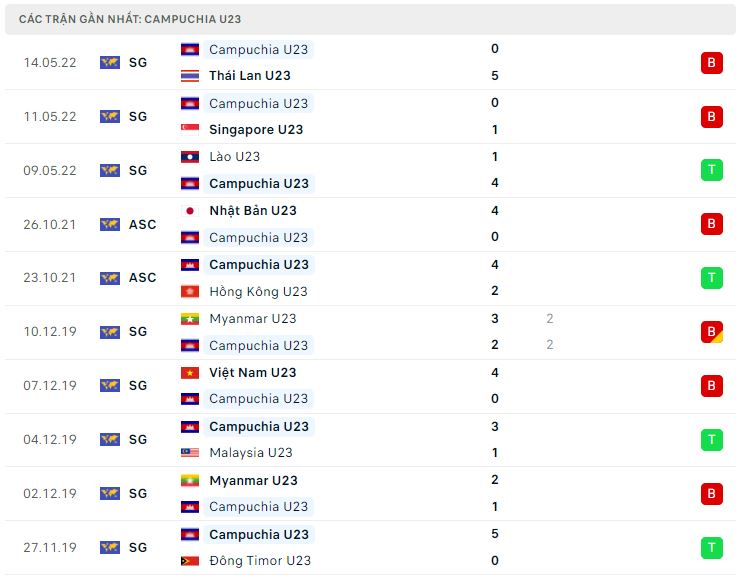Click the Đông Timor flag icon

click(x=190, y=561)
